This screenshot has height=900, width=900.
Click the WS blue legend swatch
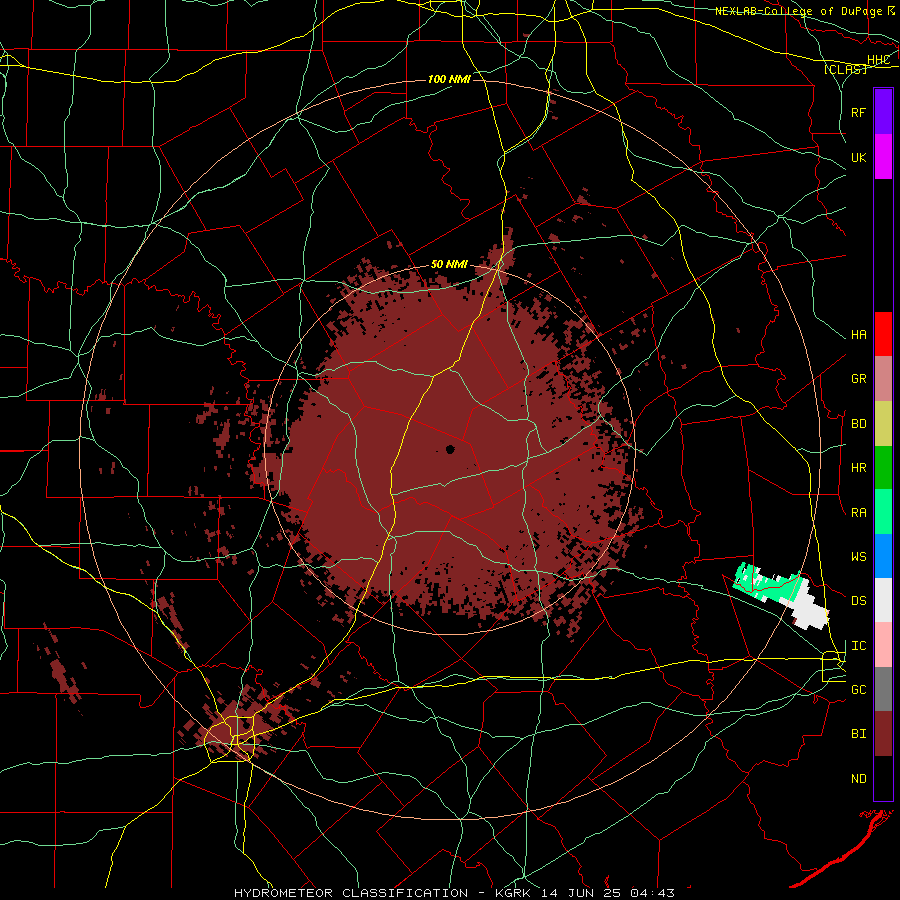(x=883, y=556)
